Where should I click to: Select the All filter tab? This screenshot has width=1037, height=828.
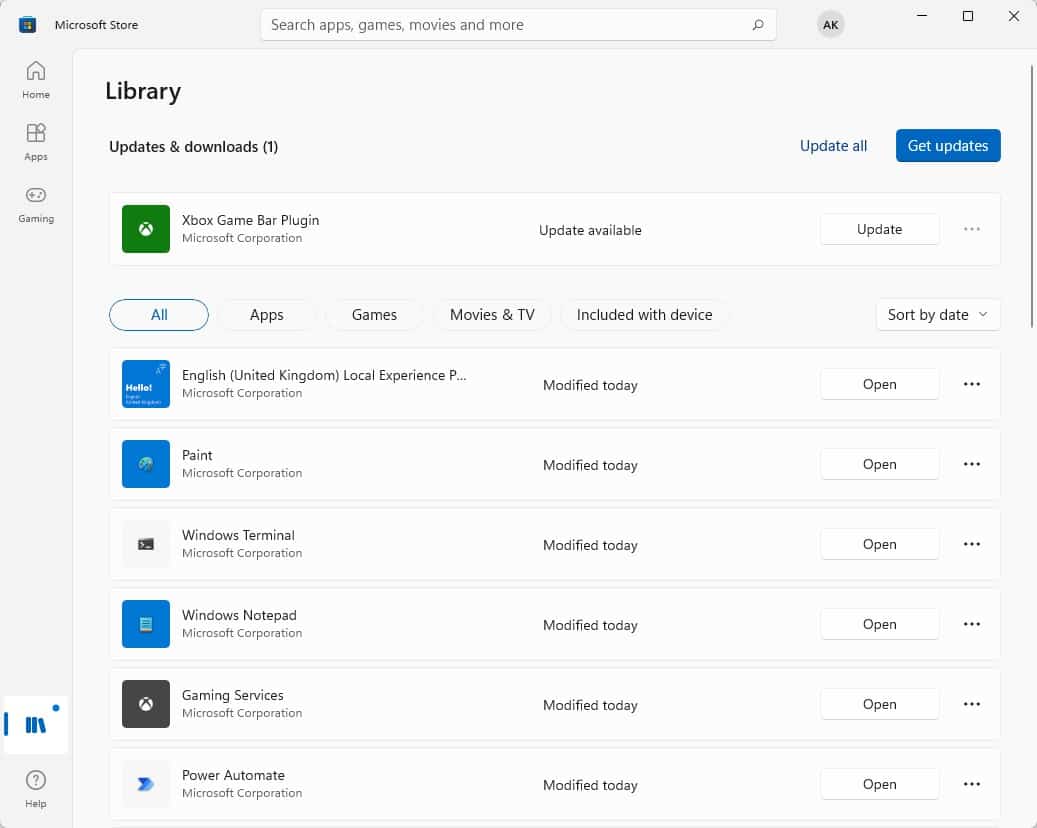click(159, 315)
